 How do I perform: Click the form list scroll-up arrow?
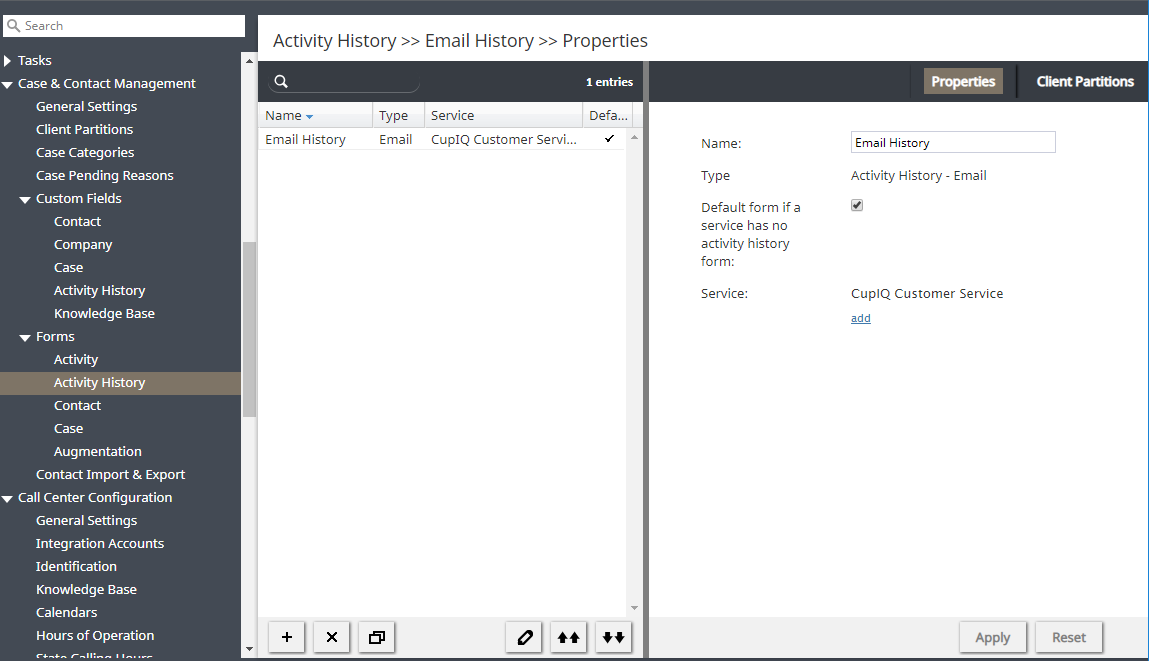(635, 137)
